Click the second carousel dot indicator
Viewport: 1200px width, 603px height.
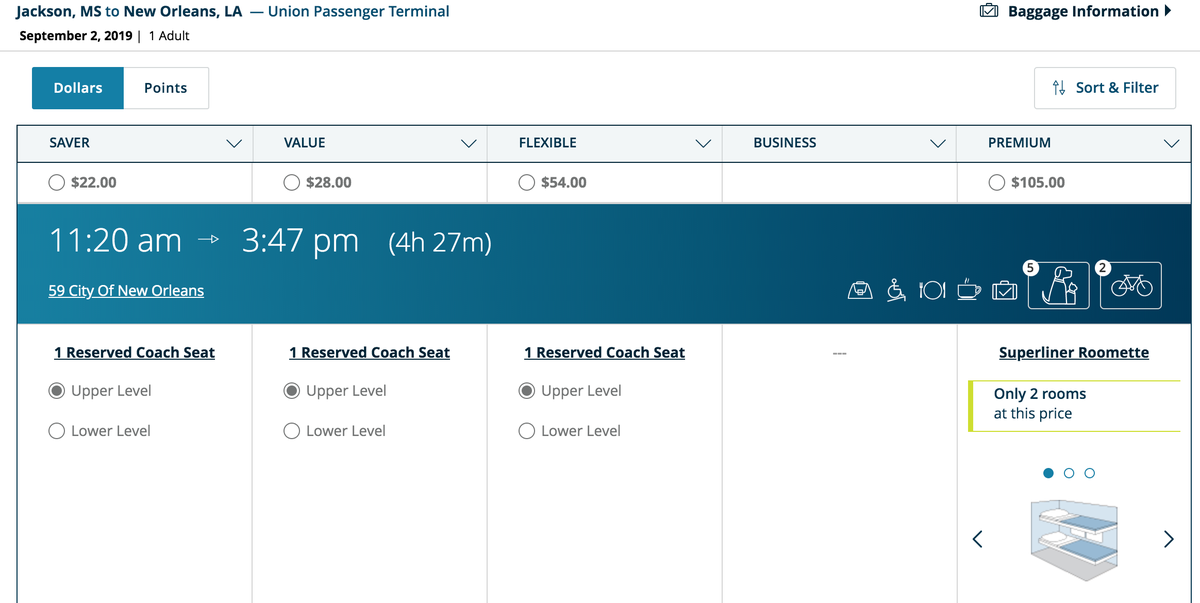[x=1068, y=472]
